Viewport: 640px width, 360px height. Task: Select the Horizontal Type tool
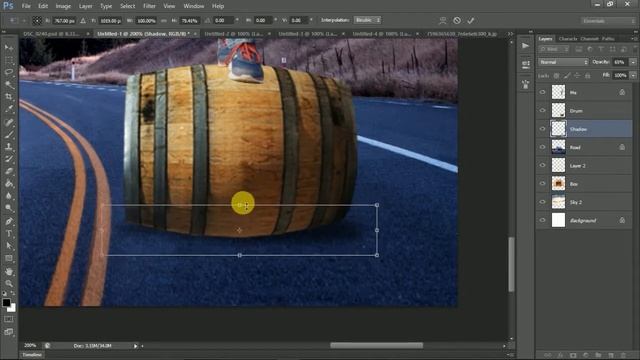tap(9, 233)
